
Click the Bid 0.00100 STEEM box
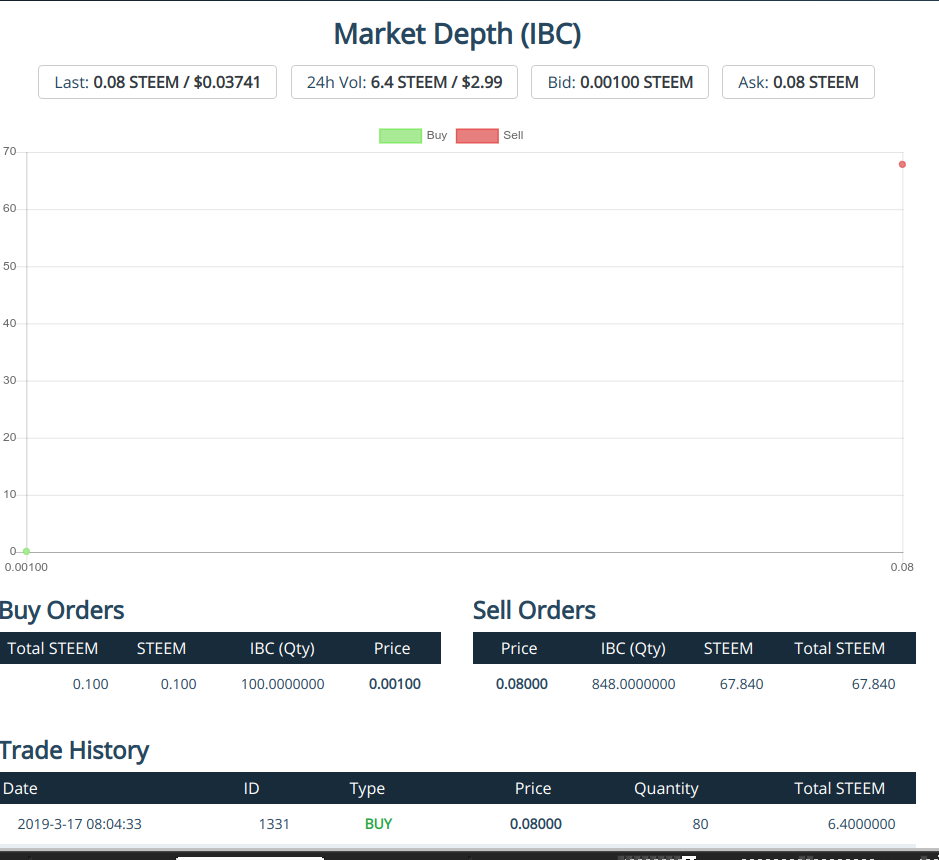coord(620,82)
